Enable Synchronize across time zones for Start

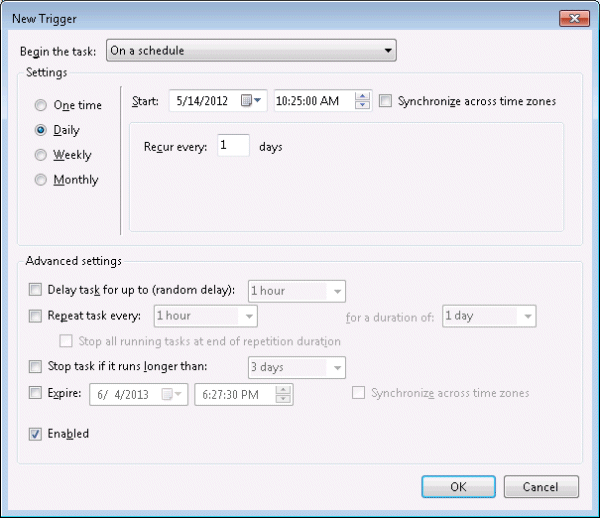pos(385,101)
